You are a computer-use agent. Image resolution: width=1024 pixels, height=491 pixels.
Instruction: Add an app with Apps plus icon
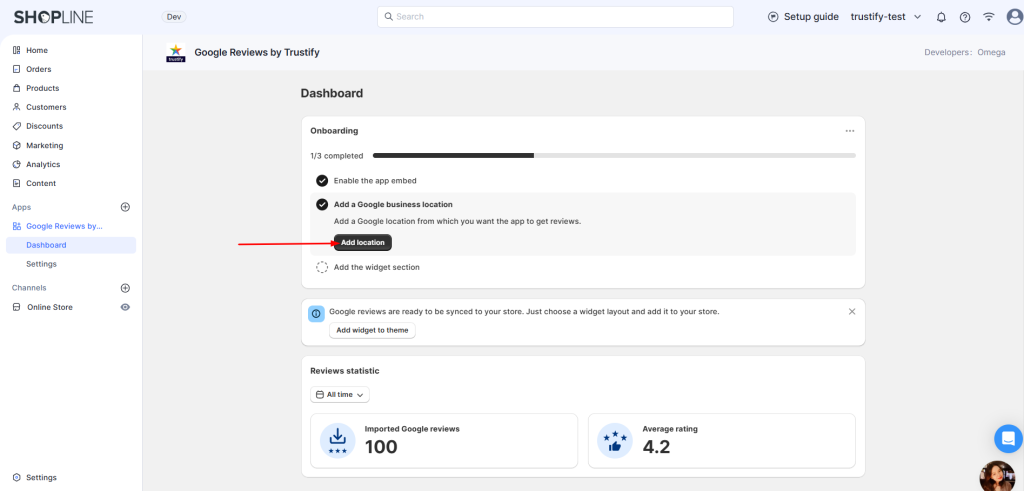click(125, 207)
